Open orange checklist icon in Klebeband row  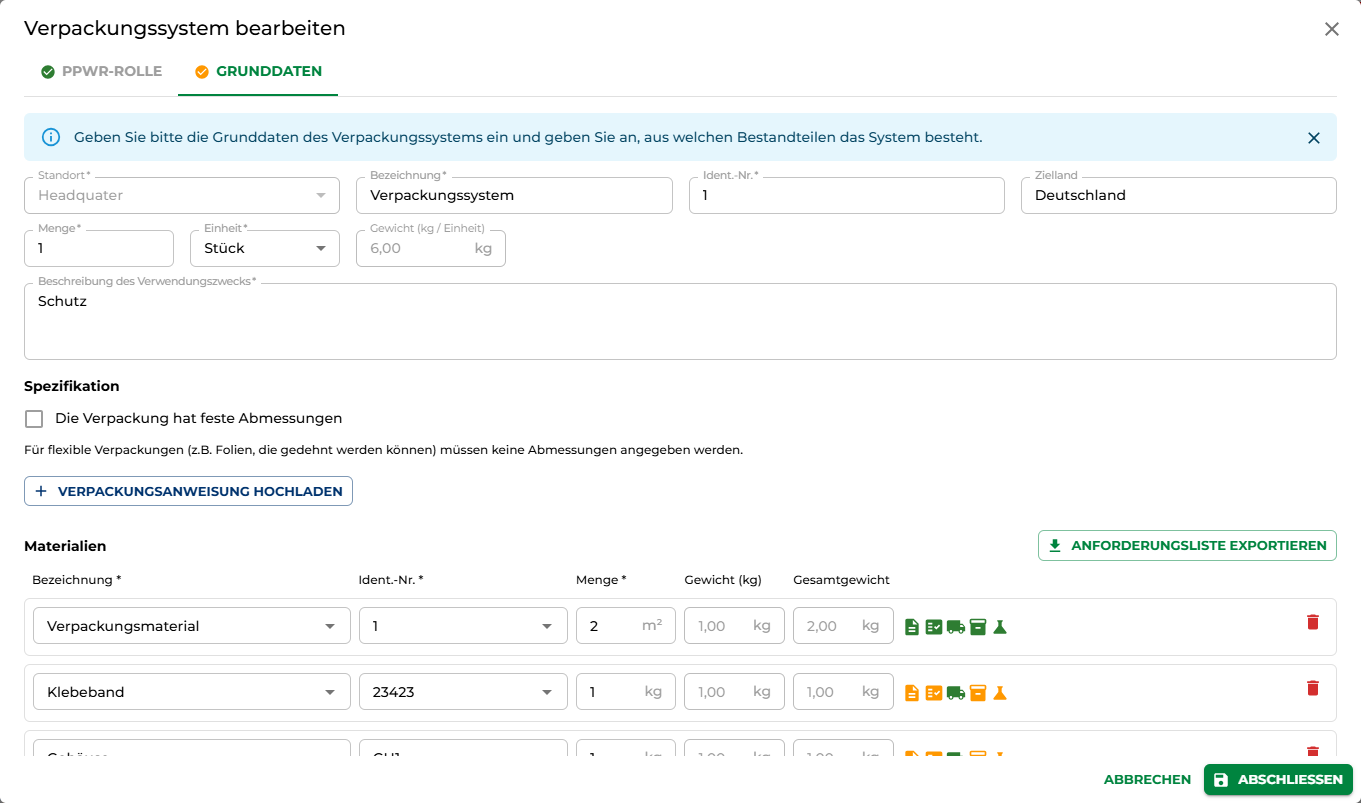tap(934, 693)
